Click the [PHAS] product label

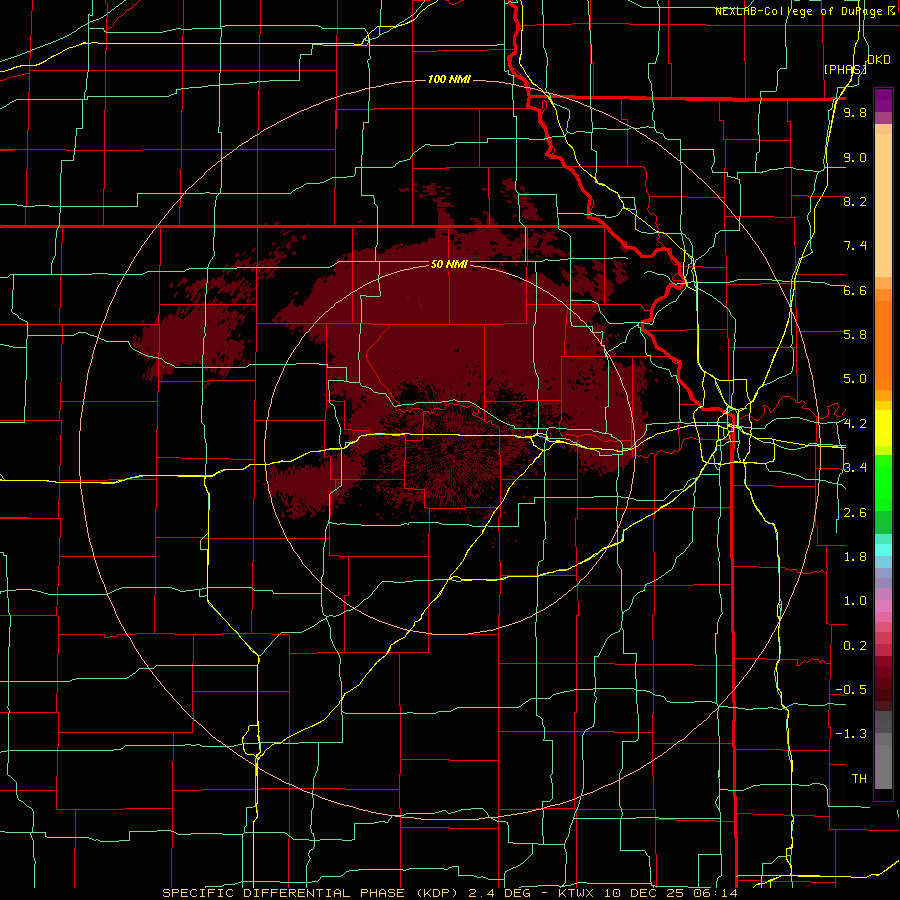pos(845,69)
